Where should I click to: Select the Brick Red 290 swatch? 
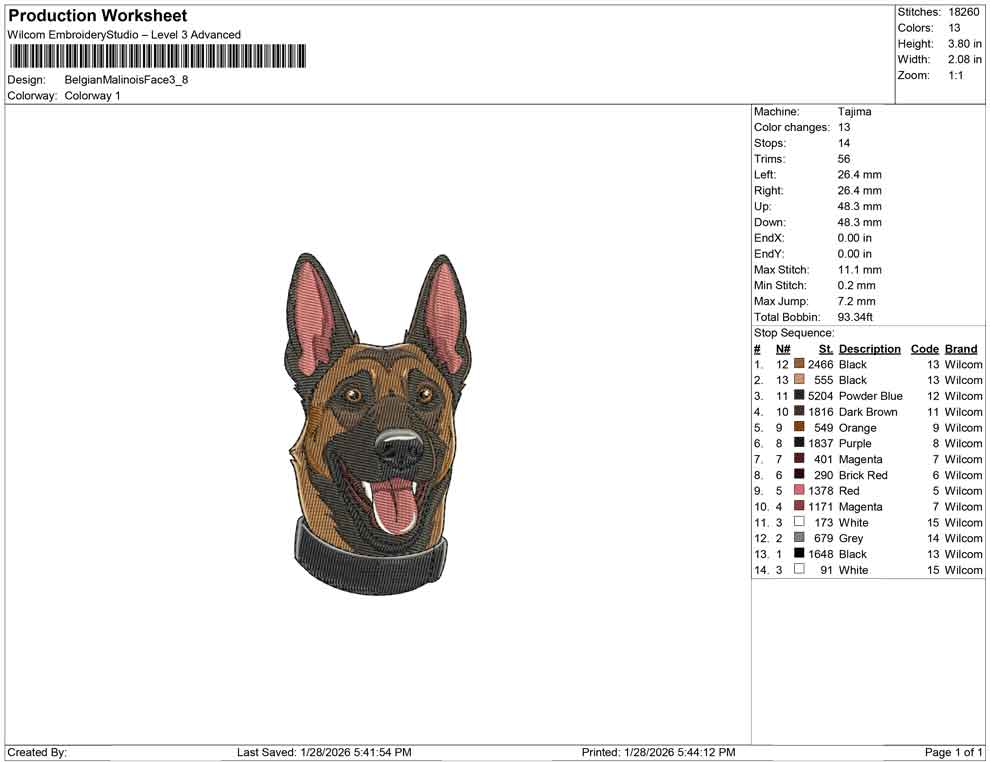(799, 475)
